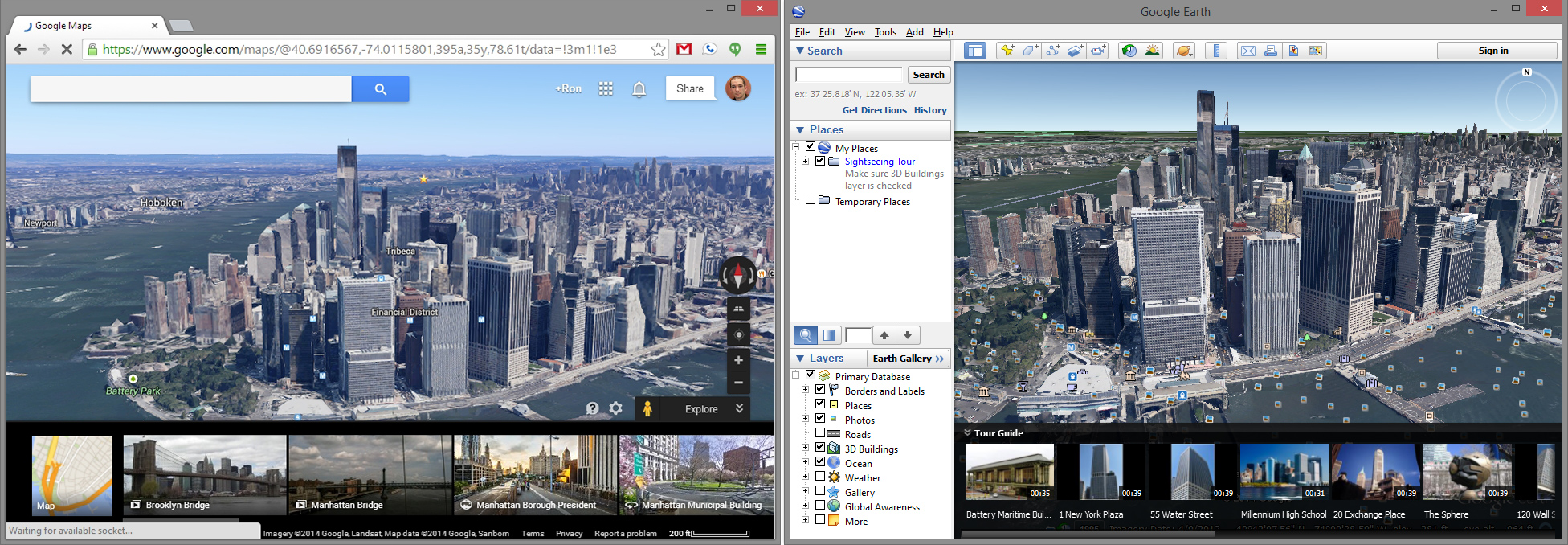Show sunlight across the landscape in Earth
Screen dimensions: 1568x545
click(1153, 51)
